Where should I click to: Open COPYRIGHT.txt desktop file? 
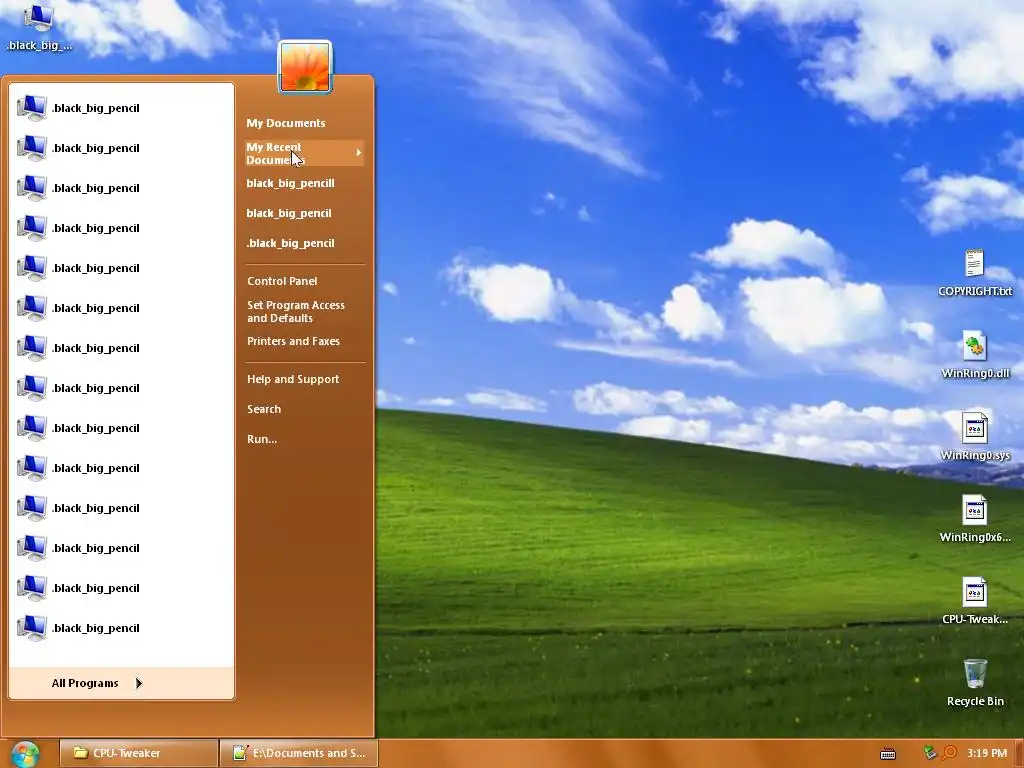pyautogui.click(x=974, y=273)
